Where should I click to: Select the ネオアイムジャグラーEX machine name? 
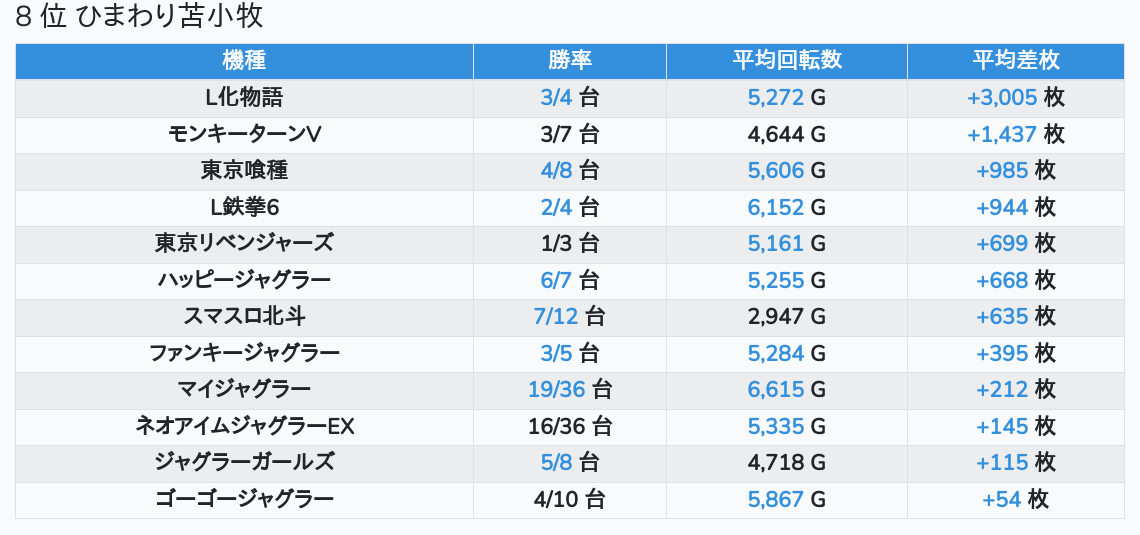(244, 426)
